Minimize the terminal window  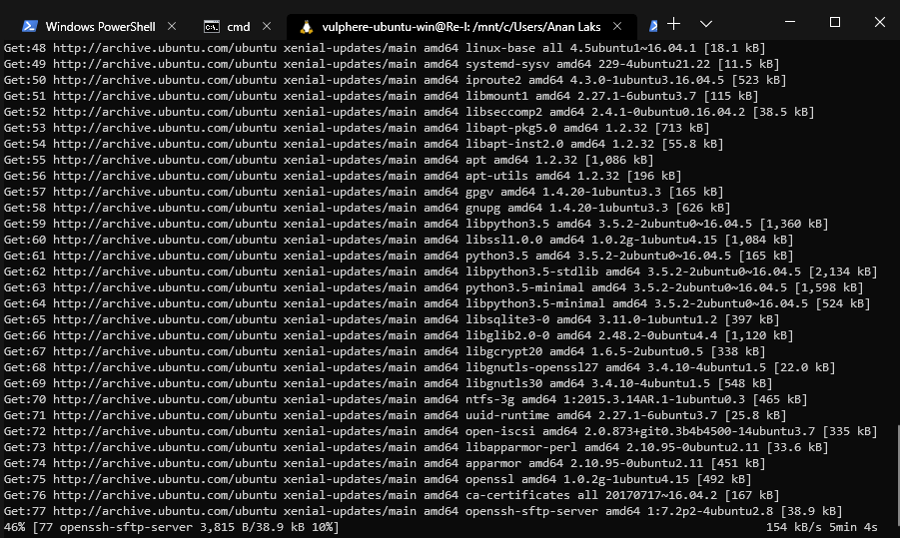pyautogui.click(x=790, y=22)
